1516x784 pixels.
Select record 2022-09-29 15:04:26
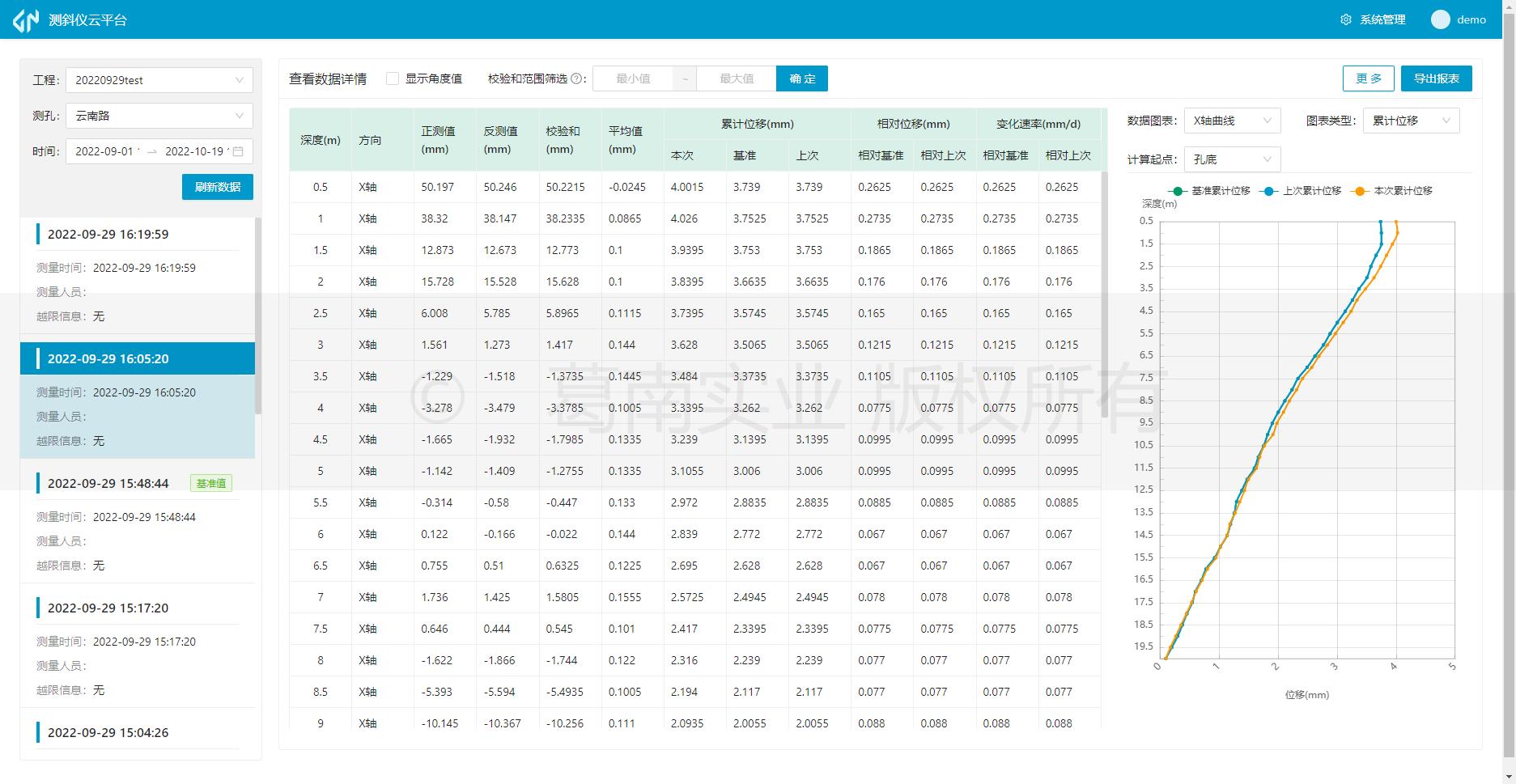click(x=108, y=733)
